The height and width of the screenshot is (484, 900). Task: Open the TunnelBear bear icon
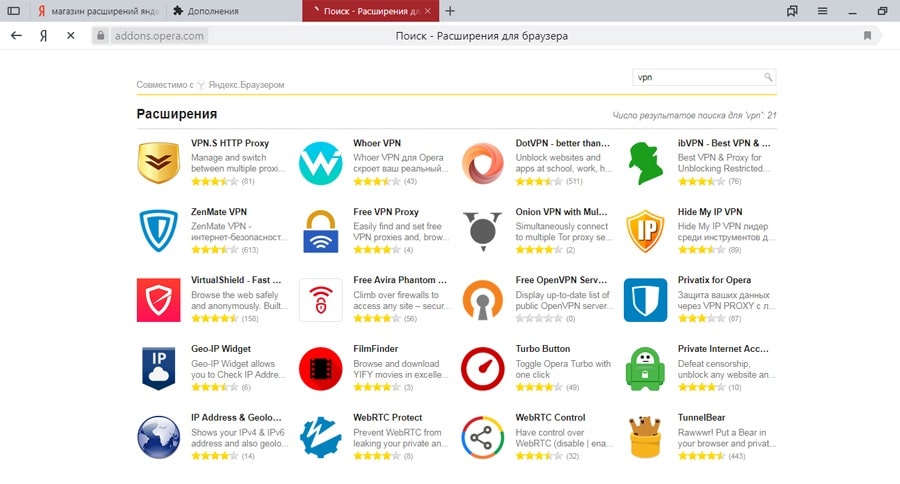point(645,437)
